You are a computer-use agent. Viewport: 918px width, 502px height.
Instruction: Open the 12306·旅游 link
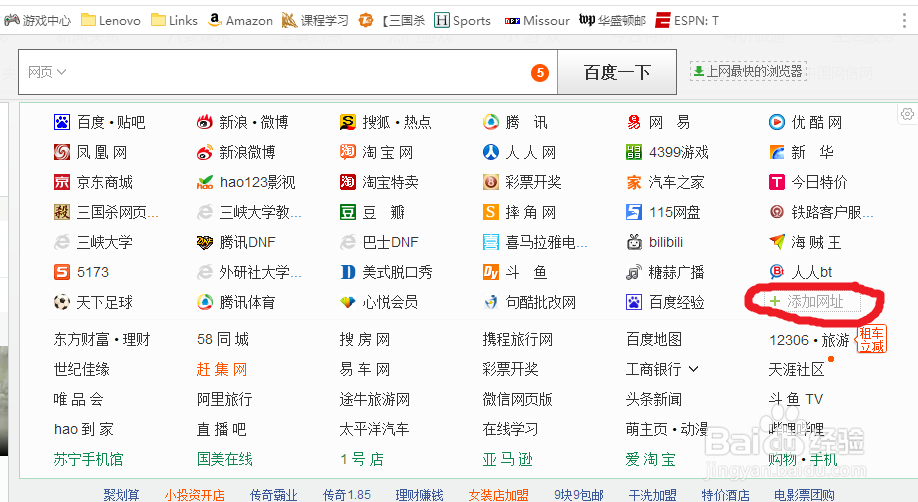[x=809, y=340]
